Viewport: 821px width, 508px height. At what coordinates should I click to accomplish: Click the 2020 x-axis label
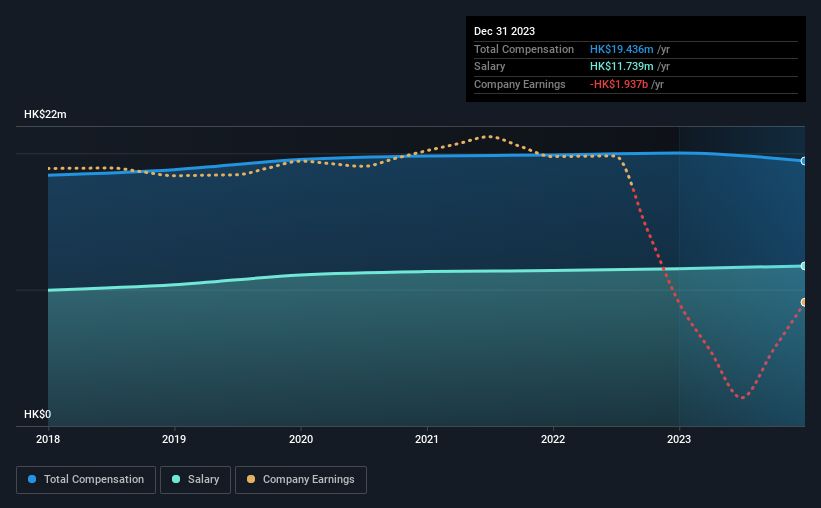pos(301,439)
